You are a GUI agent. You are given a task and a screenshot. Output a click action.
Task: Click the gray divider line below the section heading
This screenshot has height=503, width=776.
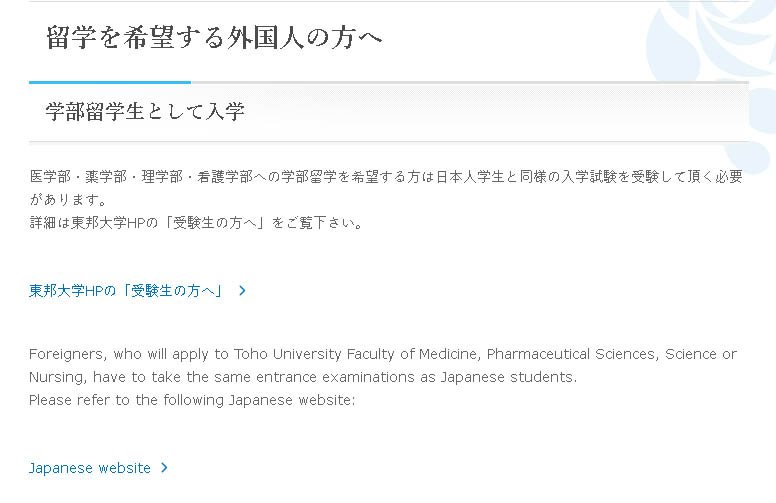[x=388, y=142]
